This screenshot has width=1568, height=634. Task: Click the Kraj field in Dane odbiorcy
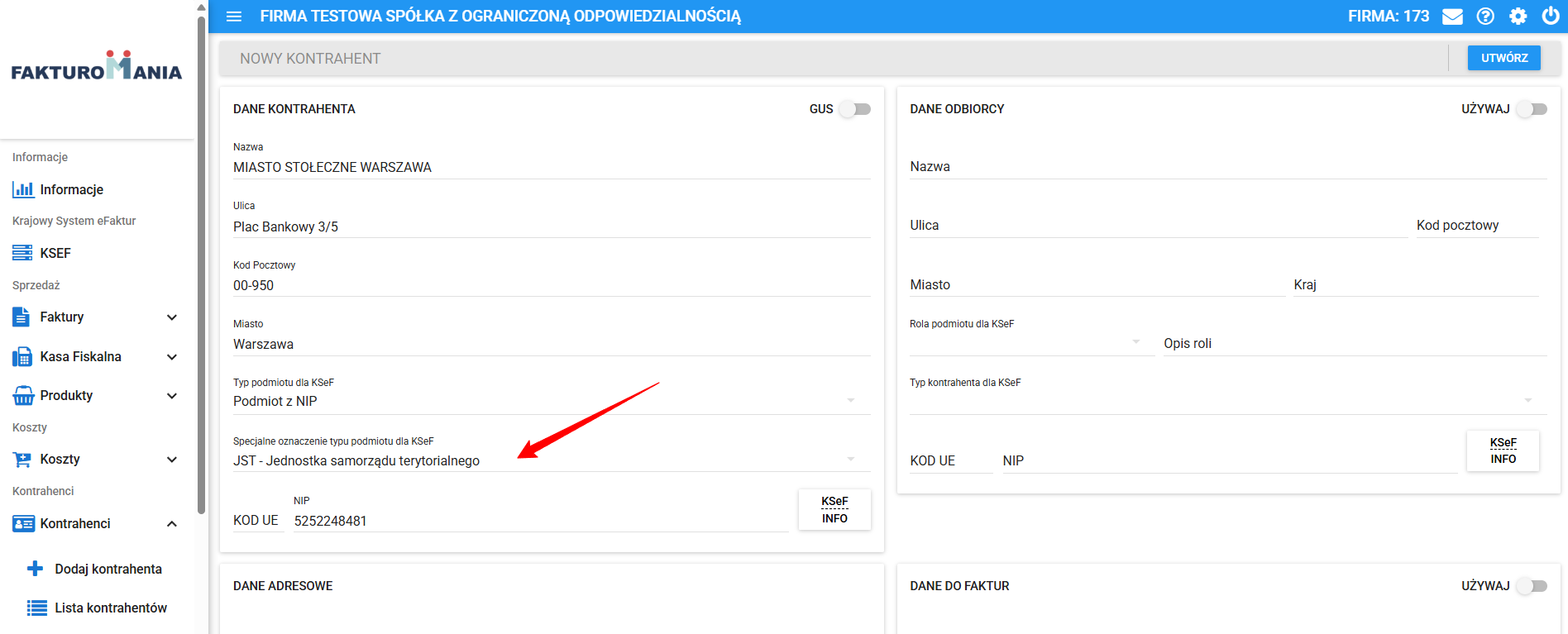pos(1416,284)
